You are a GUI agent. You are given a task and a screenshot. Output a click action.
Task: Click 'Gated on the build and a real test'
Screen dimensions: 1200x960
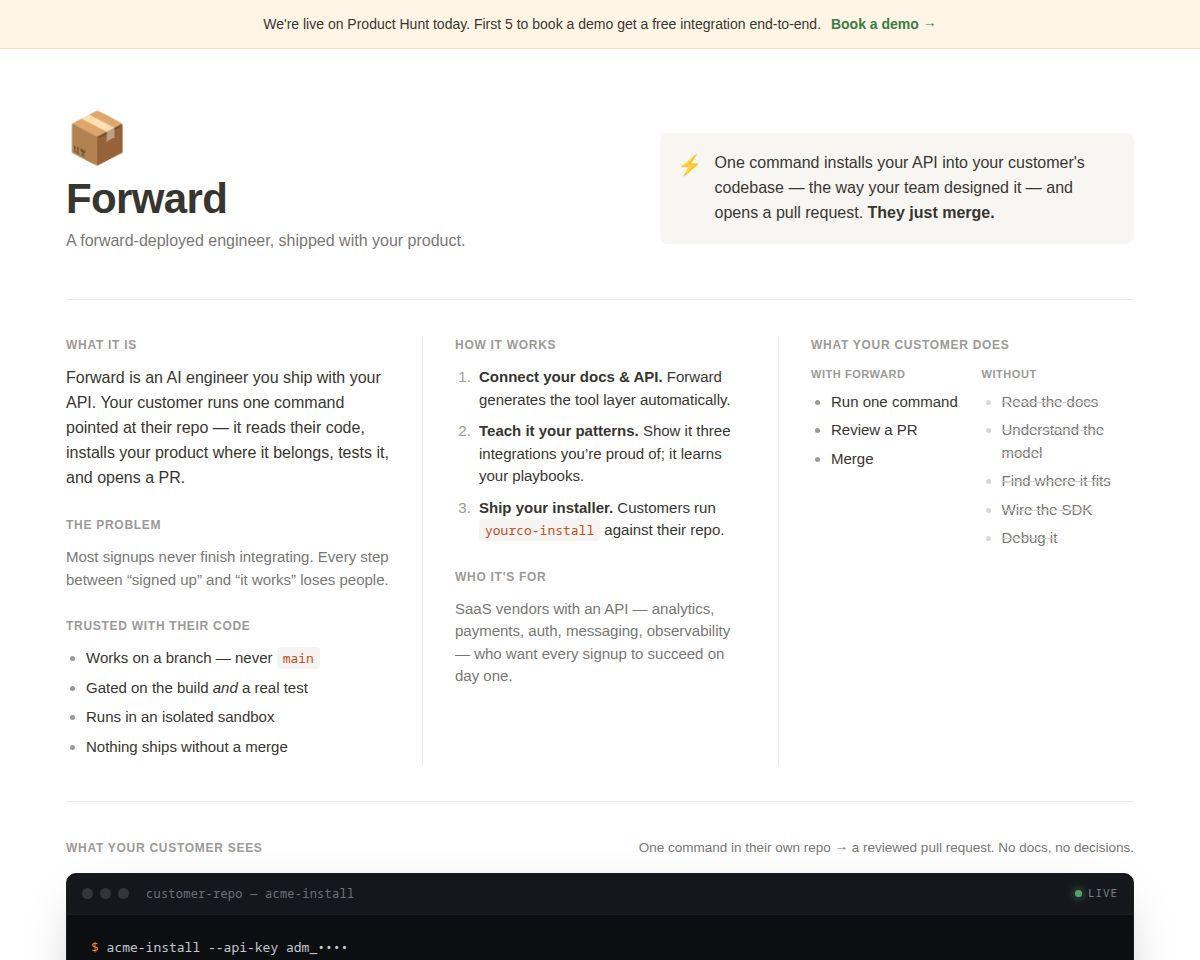tap(197, 688)
